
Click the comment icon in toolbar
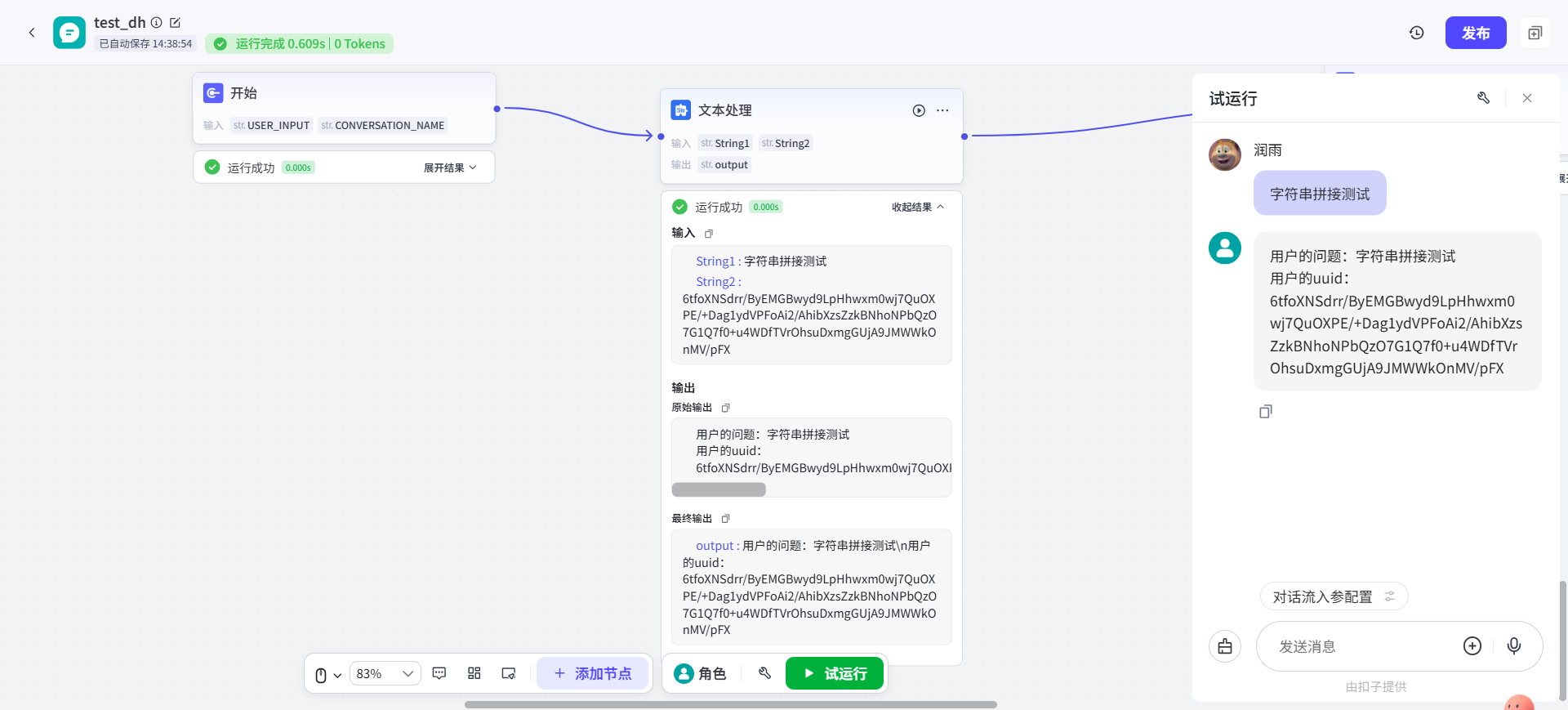coord(439,673)
